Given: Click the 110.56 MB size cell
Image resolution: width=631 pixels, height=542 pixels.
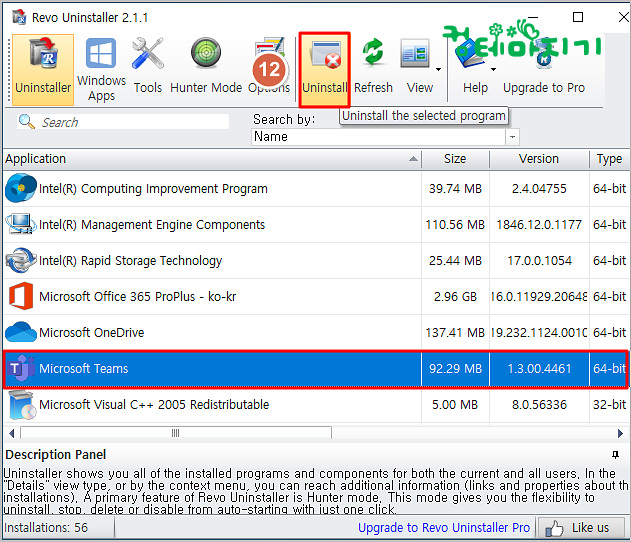Looking at the screenshot, I should coord(455,225).
